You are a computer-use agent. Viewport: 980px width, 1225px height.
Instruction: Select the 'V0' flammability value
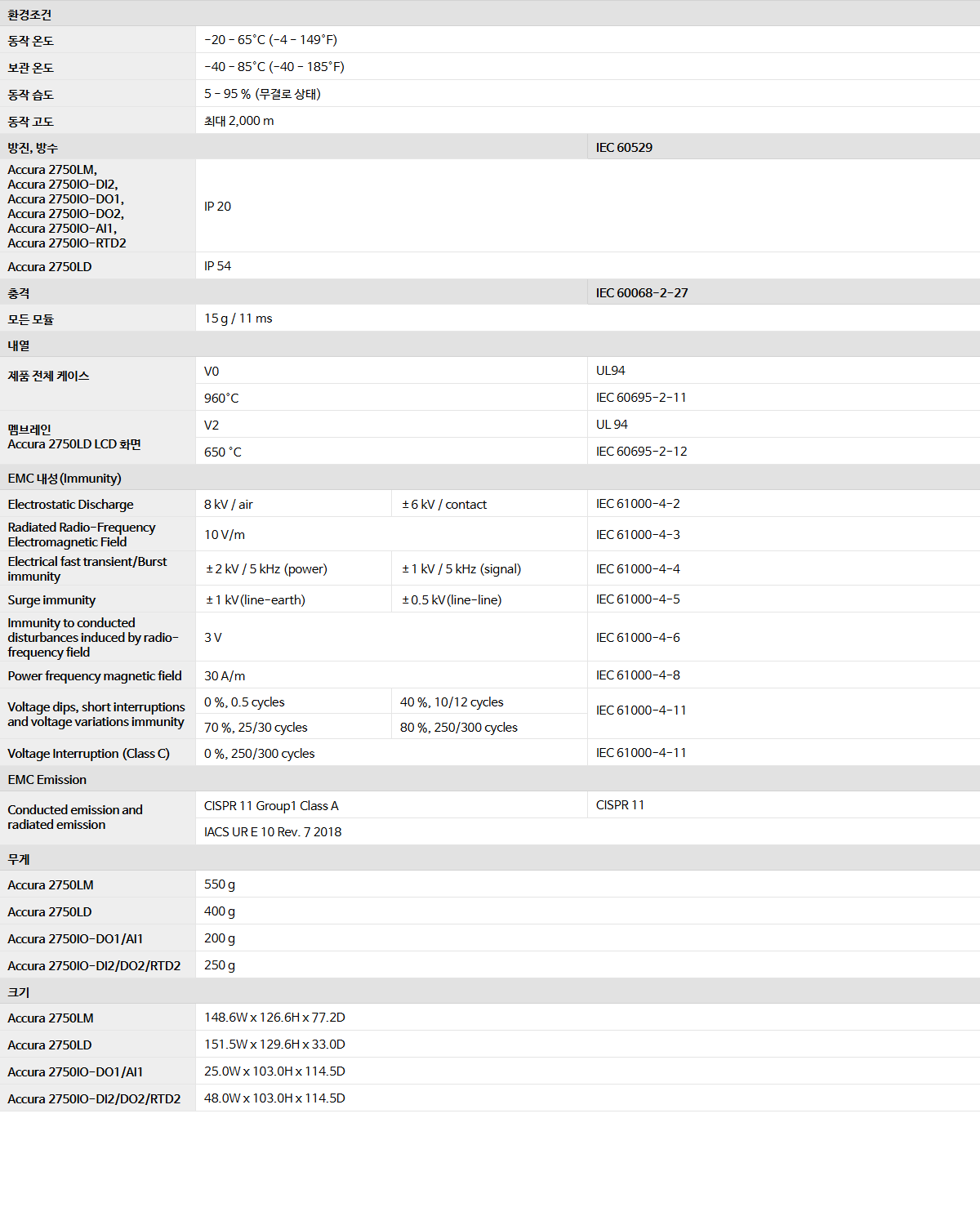click(x=212, y=372)
